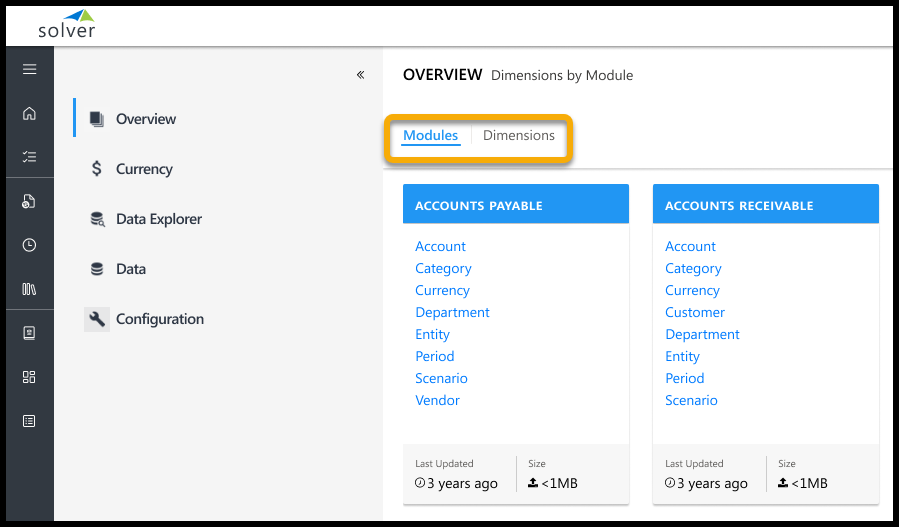The image size is (899, 527).
Task: Open the Accounts Payable card header
Action: coord(515,205)
